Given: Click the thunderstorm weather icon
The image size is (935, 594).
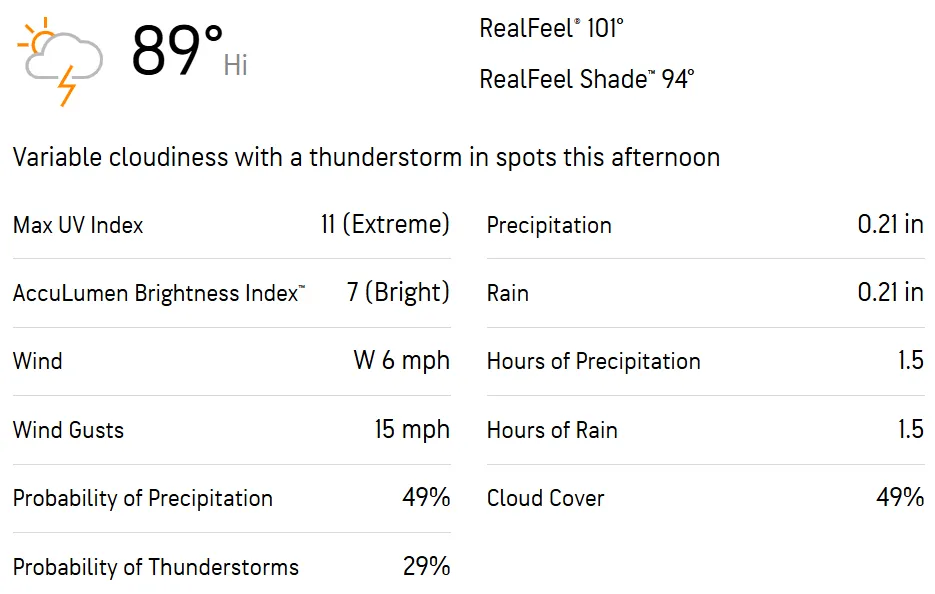Looking at the screenshot, I should coord(60,61).
